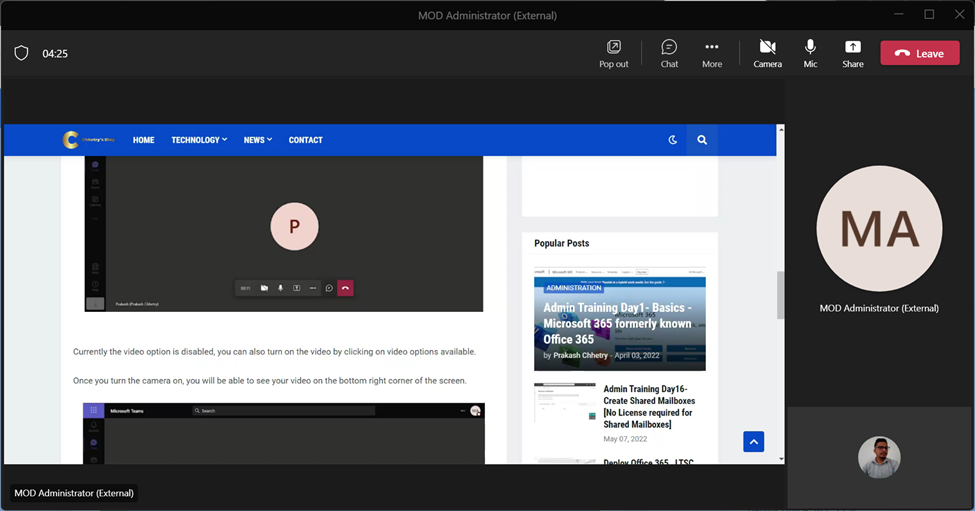This screenshot has width=975, height=511.
Task: Click the Deploy Office 365 LTSC post title
Action: tap(648, 461)
